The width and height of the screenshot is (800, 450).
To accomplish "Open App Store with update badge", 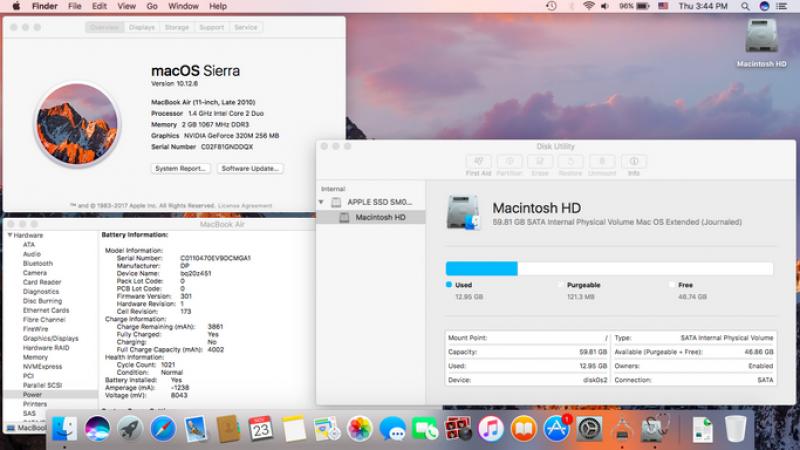I will click(x=557, y=429).
